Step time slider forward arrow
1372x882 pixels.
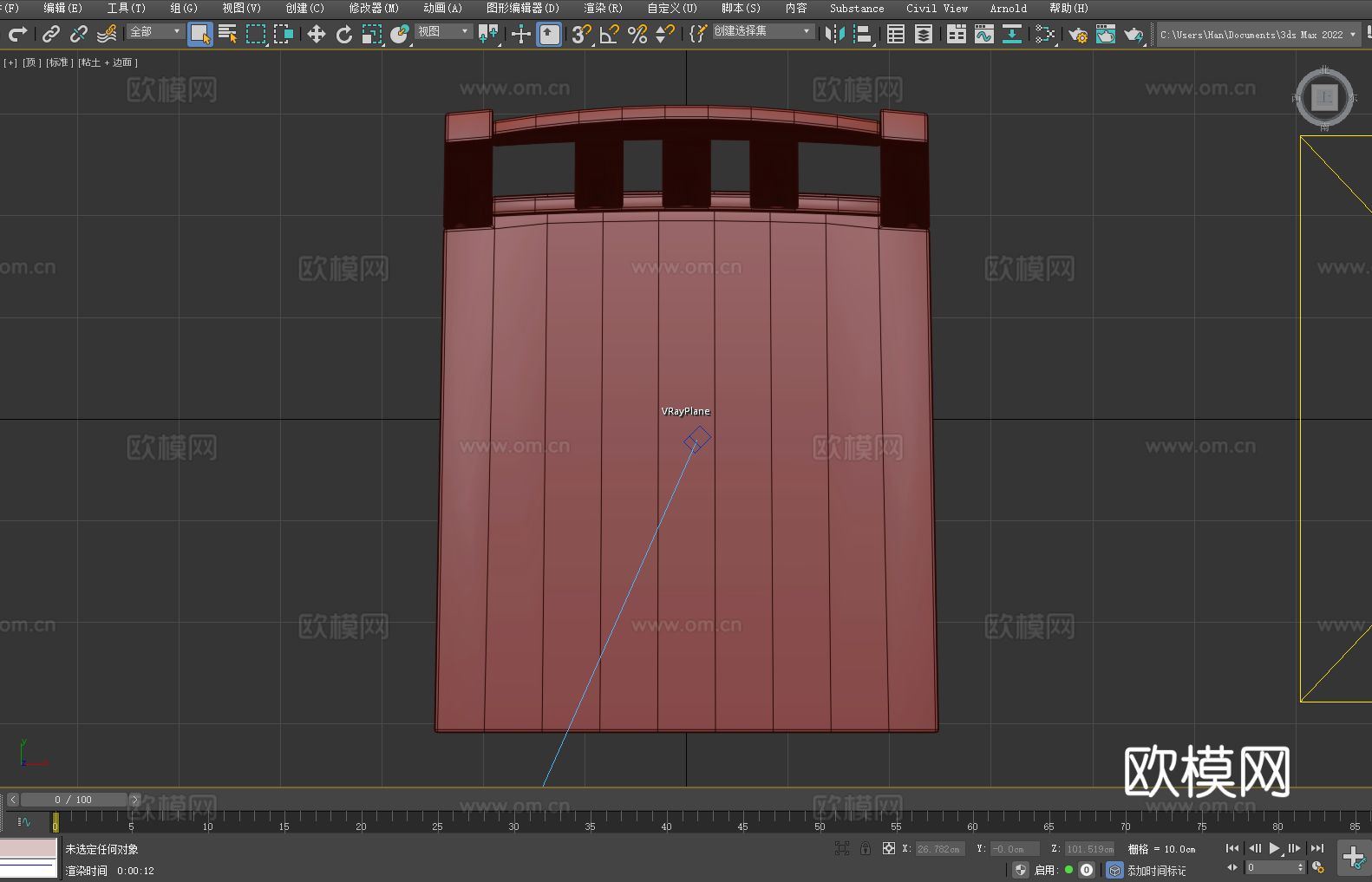pos(134,800)
